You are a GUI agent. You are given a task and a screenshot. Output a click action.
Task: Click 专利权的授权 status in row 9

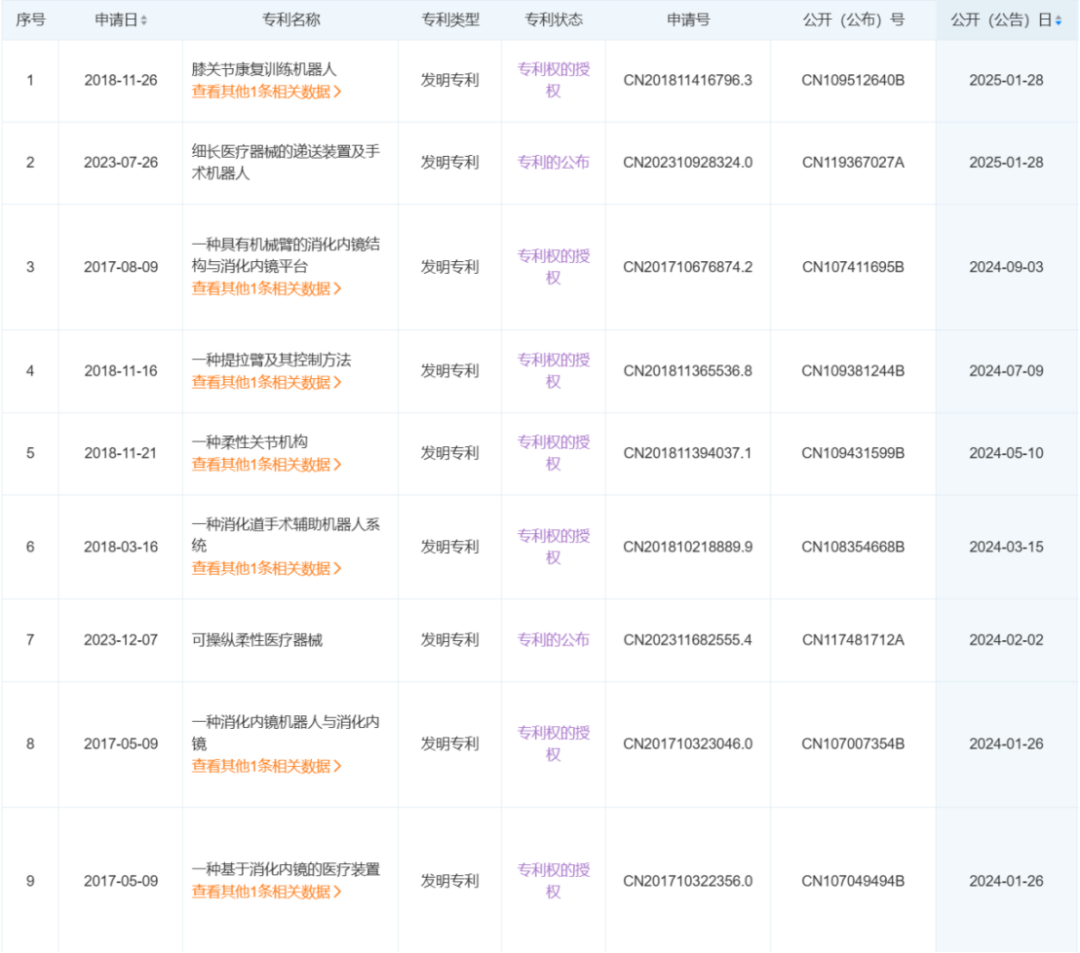(x=554, y=881)
